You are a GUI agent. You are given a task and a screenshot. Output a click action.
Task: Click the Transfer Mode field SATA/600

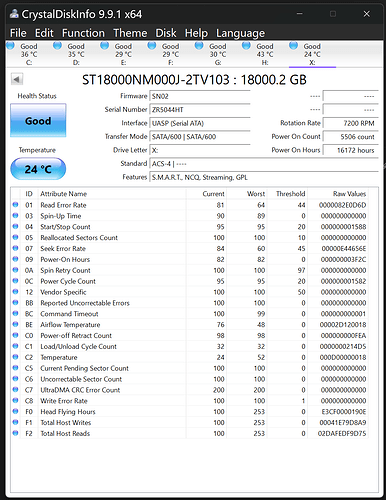200,137
